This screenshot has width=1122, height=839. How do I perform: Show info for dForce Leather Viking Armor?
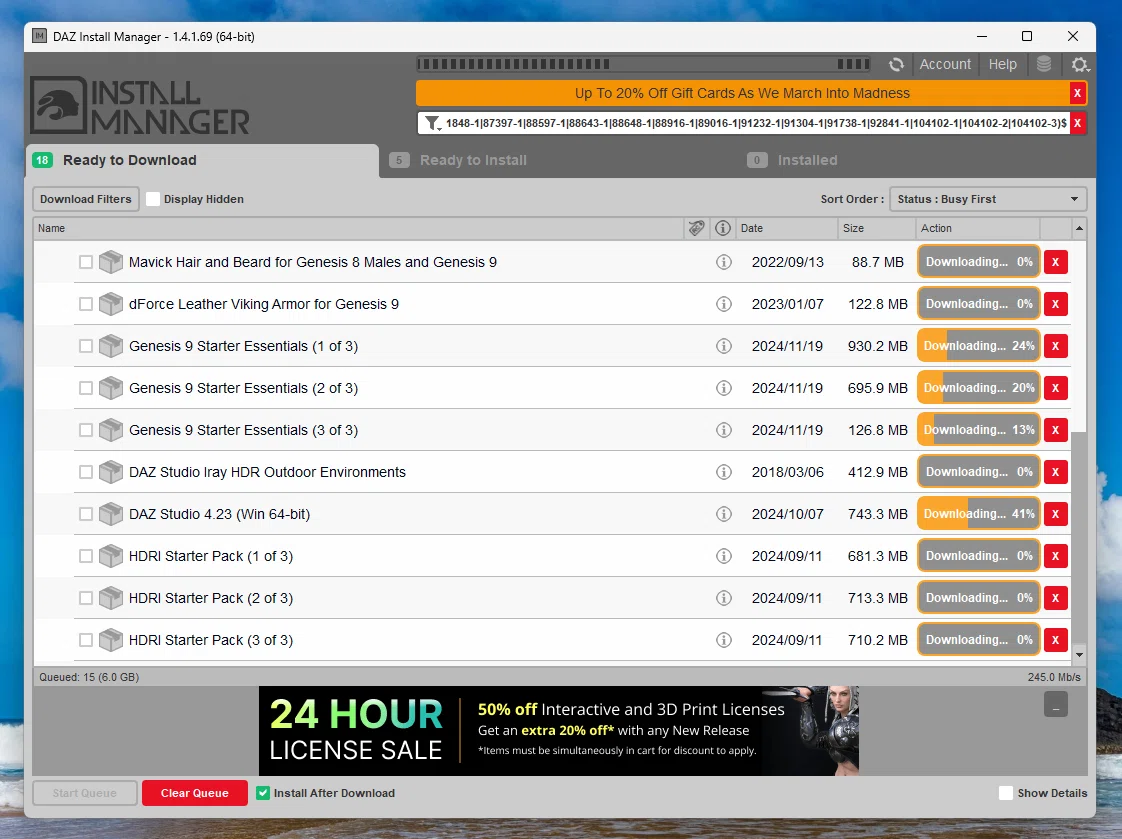[x=723, y=304]
